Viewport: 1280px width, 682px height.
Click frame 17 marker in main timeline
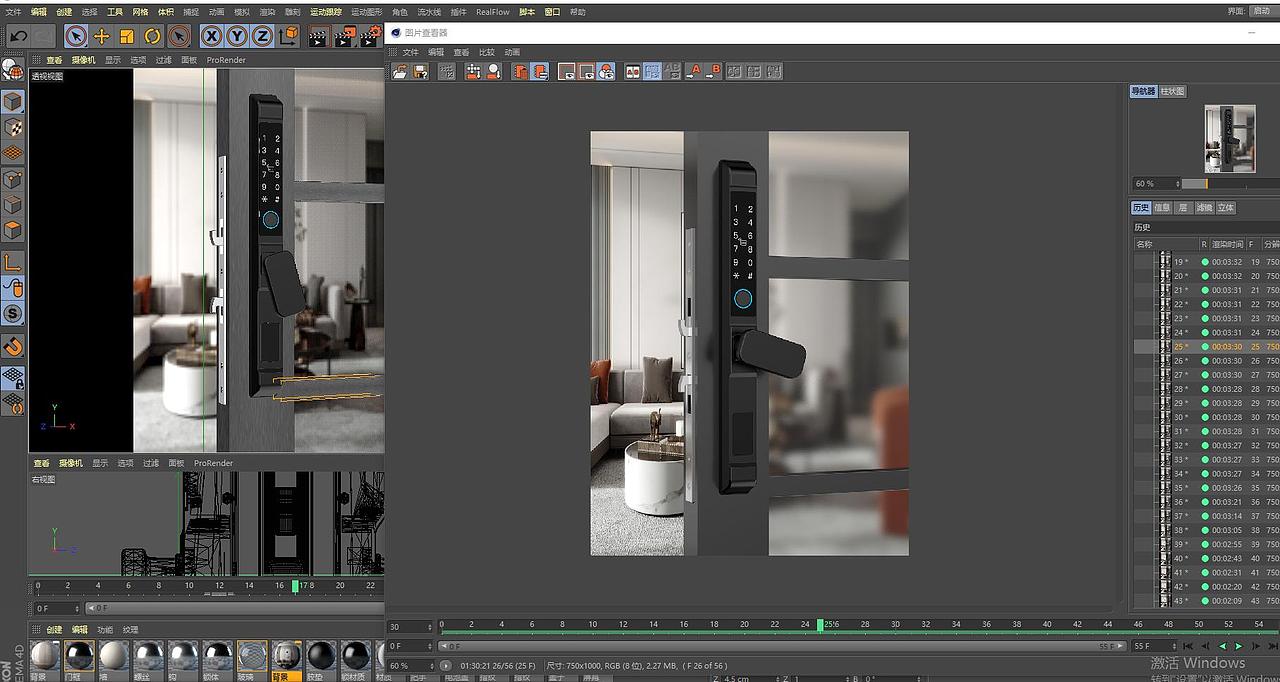[295, 586]
